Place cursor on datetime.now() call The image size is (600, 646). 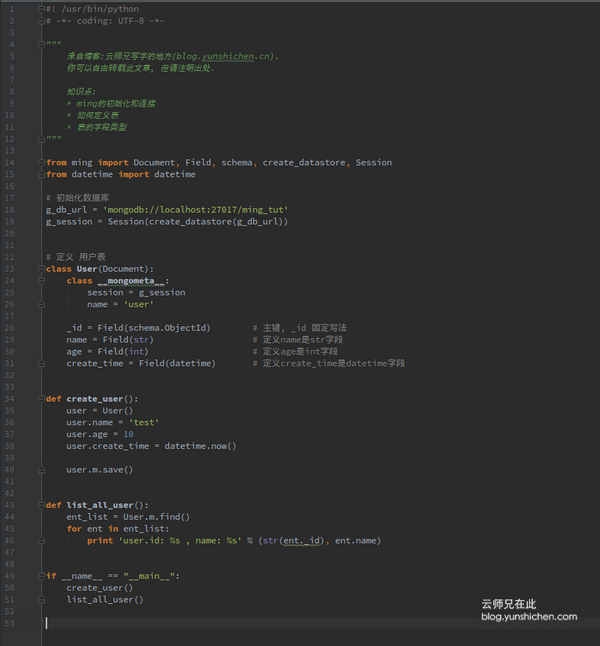pos(200,446)
